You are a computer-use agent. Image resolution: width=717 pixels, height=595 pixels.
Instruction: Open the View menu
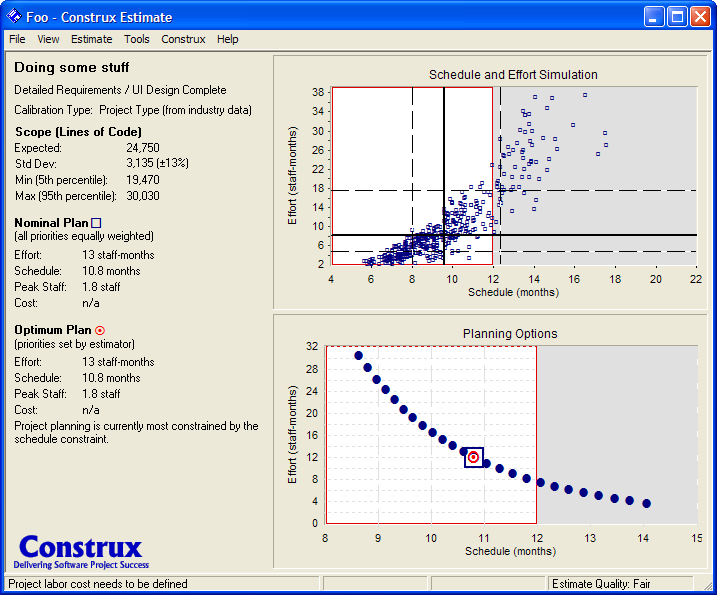(48, 39)
